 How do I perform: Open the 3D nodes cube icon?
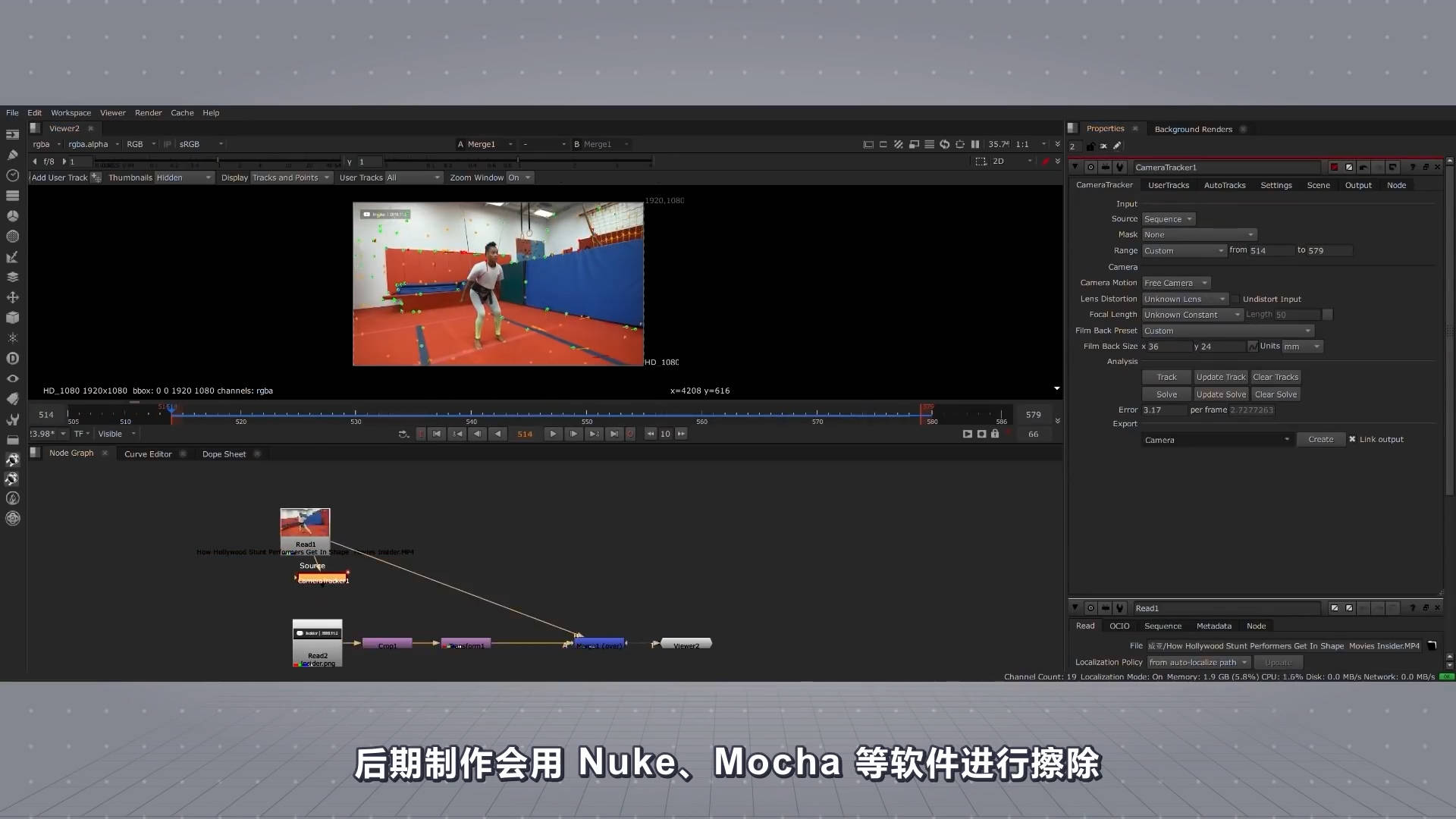point(12,318)
